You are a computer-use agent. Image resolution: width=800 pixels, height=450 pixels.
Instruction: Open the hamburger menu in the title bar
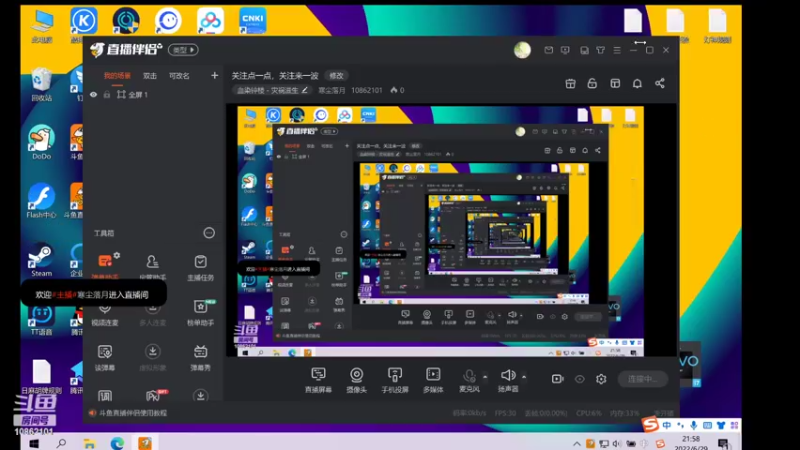click(x=617, y=50)
